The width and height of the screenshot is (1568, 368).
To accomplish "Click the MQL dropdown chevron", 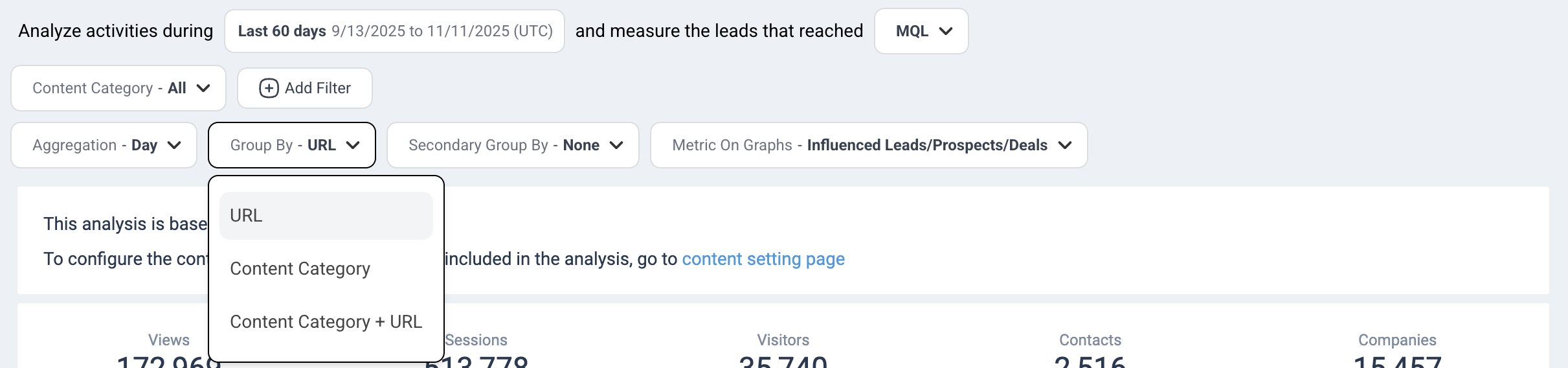I will coord(945,31).
